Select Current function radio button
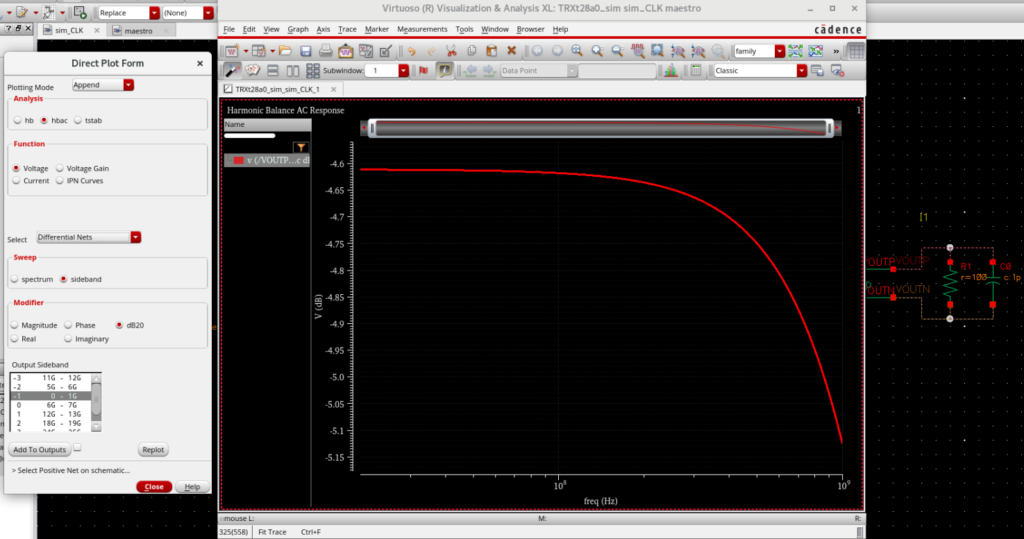The image size is (1024, 539). coord(16,181)
